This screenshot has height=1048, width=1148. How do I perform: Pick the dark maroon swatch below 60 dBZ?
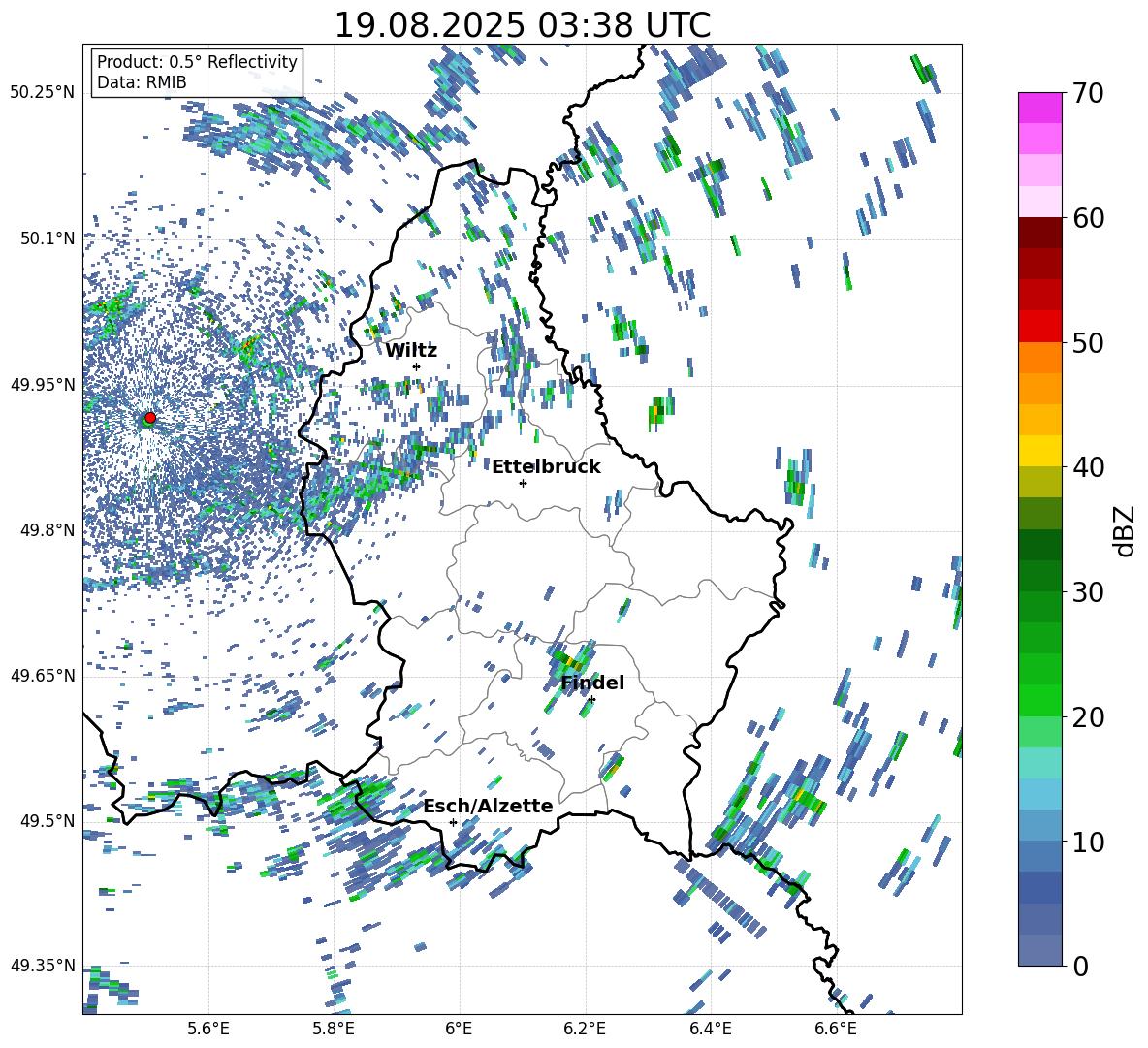pos(1039,233)
